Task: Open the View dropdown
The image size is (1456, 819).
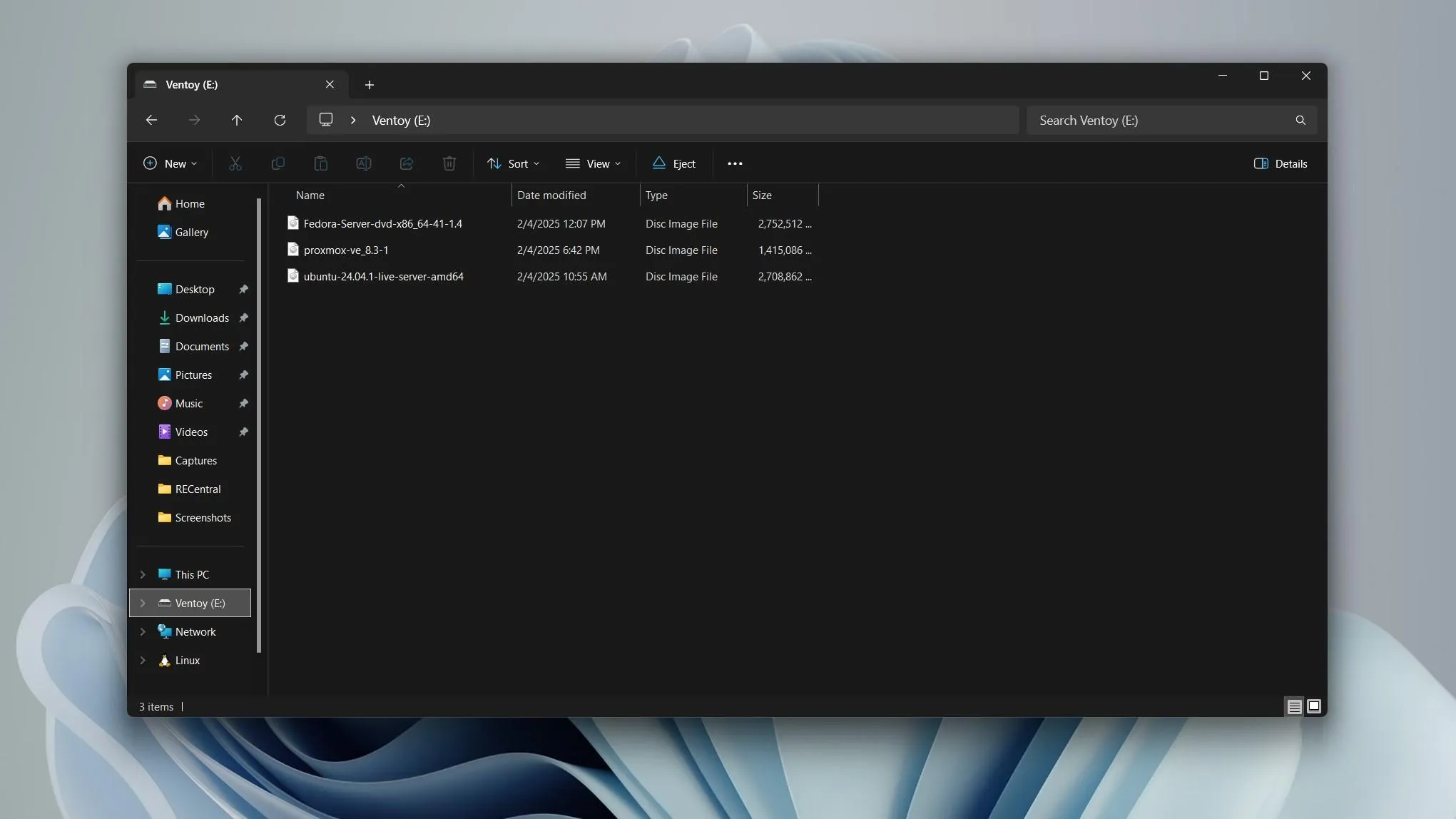Action: point(593,163)
